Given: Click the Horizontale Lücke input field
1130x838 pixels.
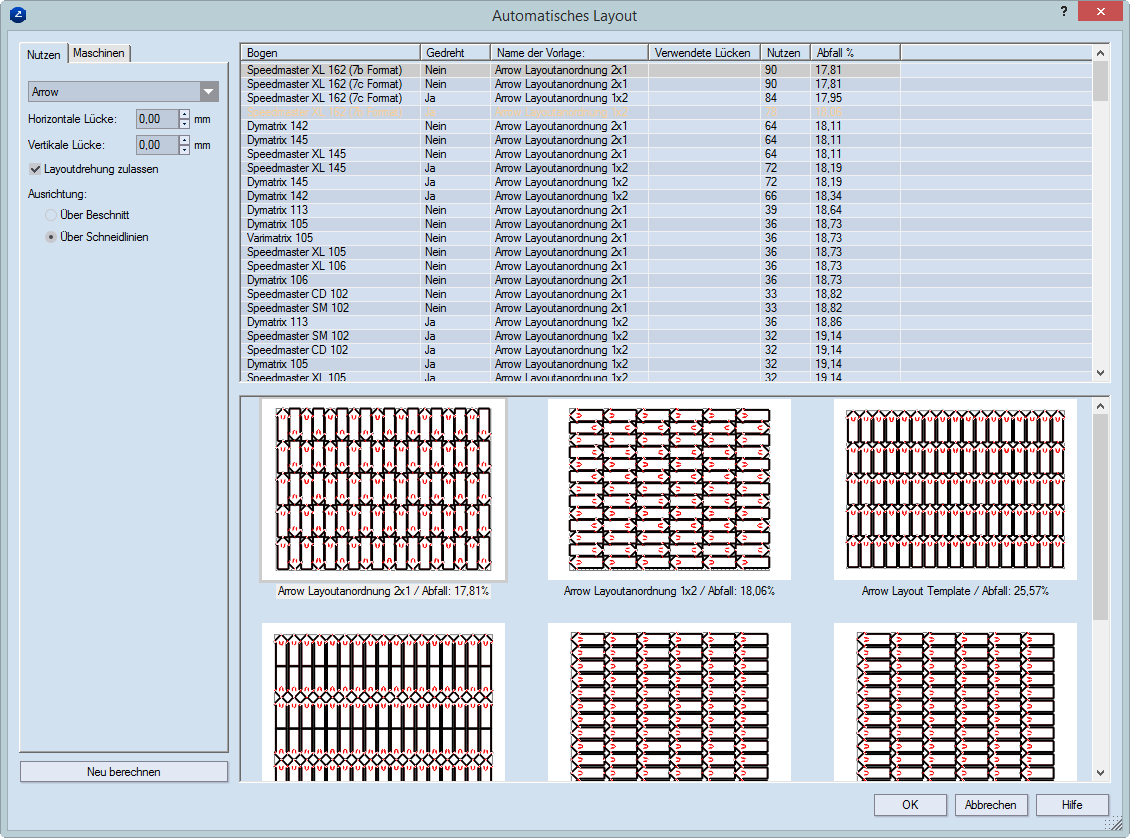Looking at the screenshot, I should (x=156, y=119).
